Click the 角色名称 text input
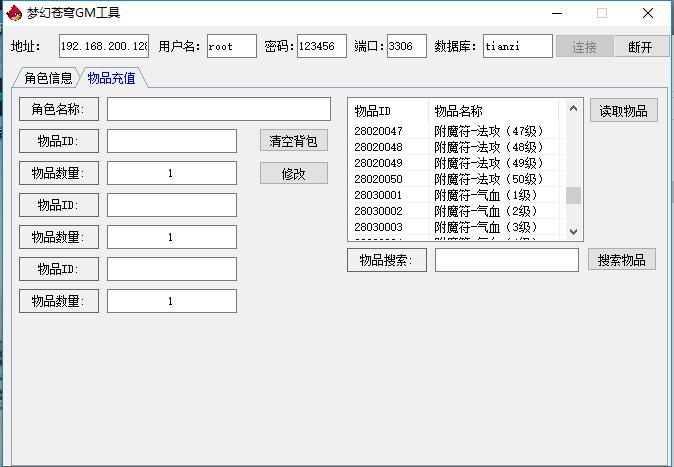Viewport: 674px width, 467px height. tap(218, 109)
